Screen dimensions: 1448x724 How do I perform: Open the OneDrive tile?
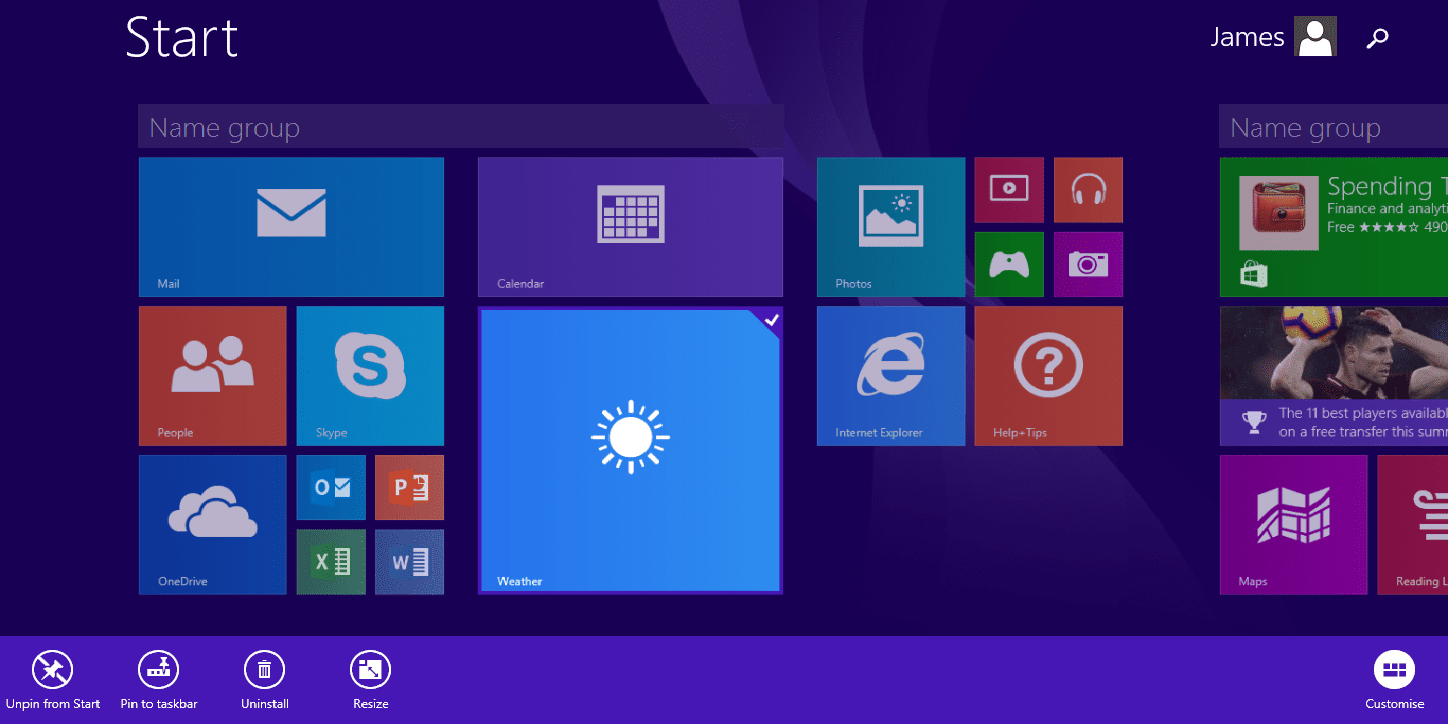coord(213,525)
